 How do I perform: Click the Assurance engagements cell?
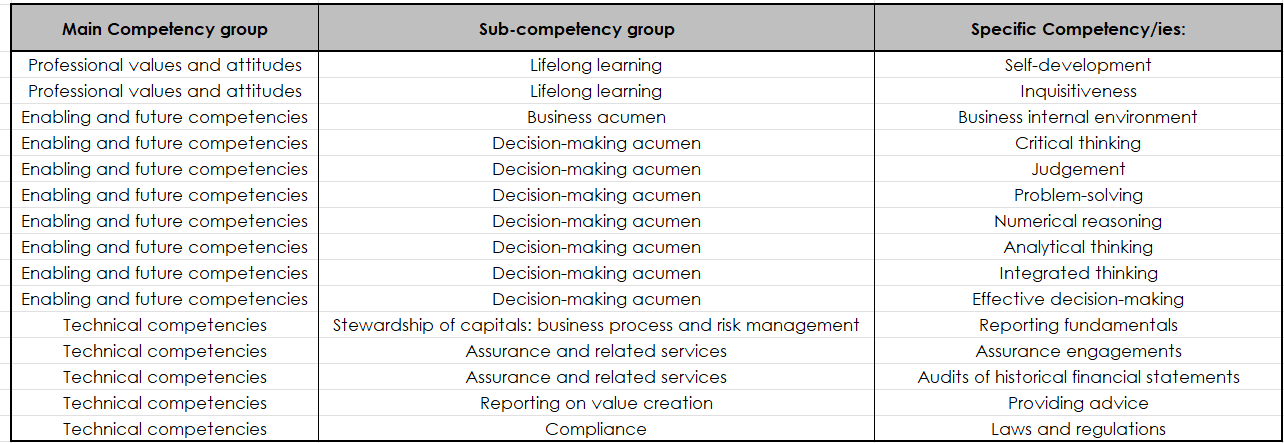coord(1078,351)
